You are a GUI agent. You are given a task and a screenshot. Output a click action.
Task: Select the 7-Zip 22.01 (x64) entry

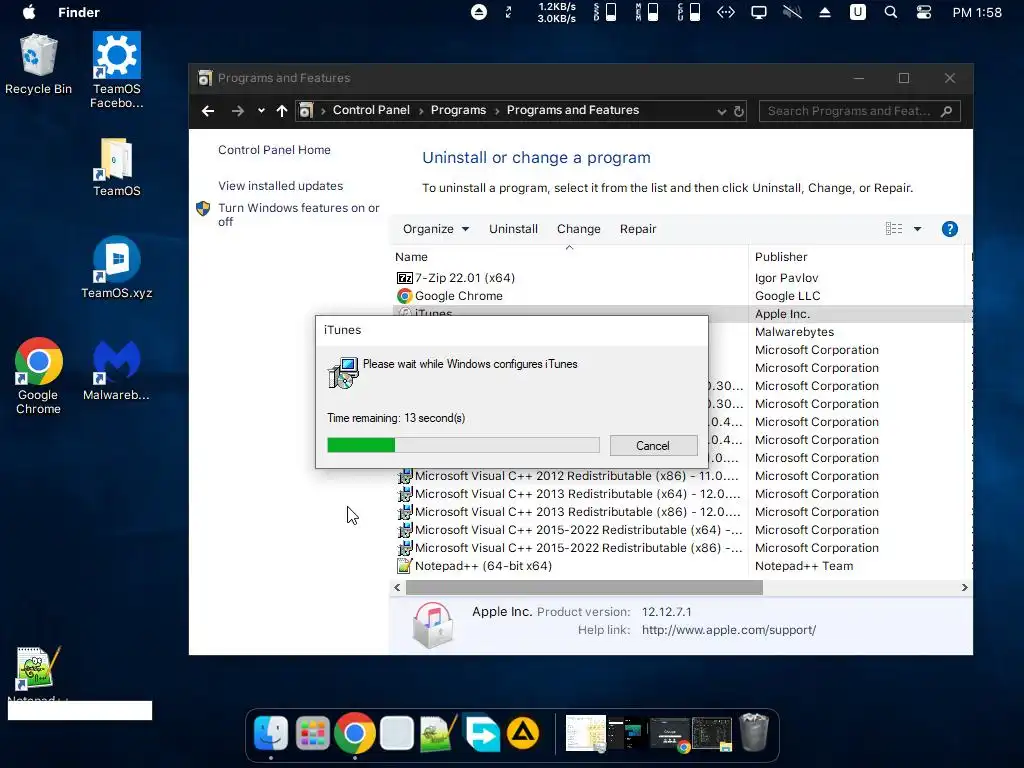465,278
